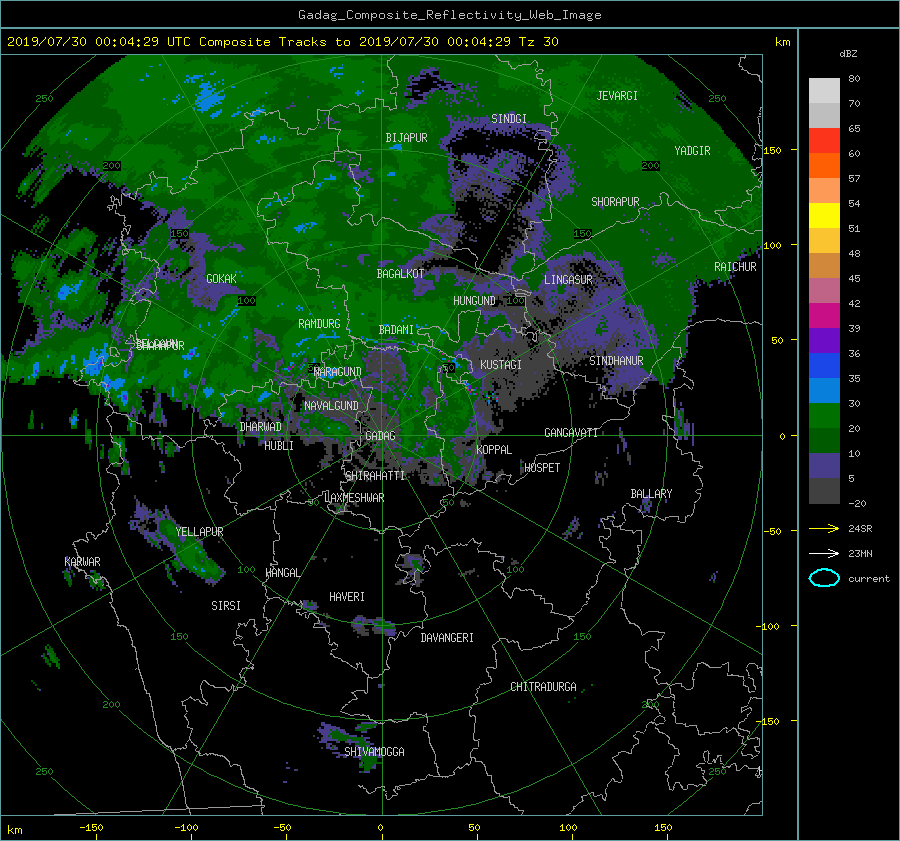Screen dimensions: 900x841
Task: Click the cyan 'current' ellipse legend icon
Action: pyautogui.click(x=824, y=578)
